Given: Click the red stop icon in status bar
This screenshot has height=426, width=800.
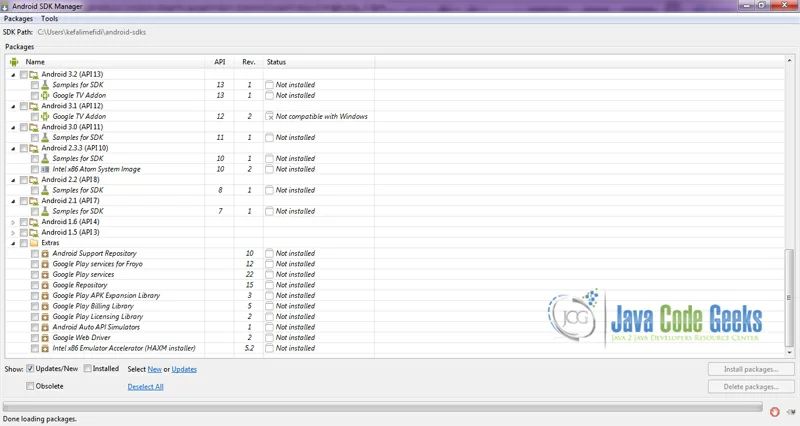Looking at the screenshot, I should click(774, 412).
